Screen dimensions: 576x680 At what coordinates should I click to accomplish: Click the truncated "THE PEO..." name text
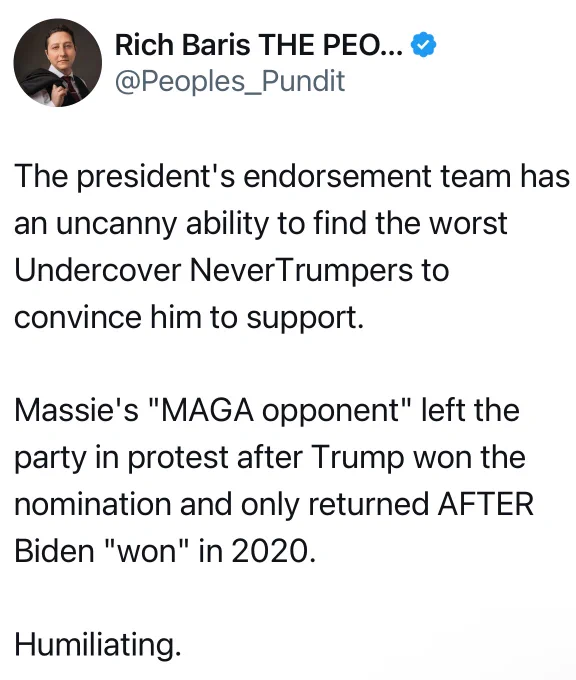point(331,45)
